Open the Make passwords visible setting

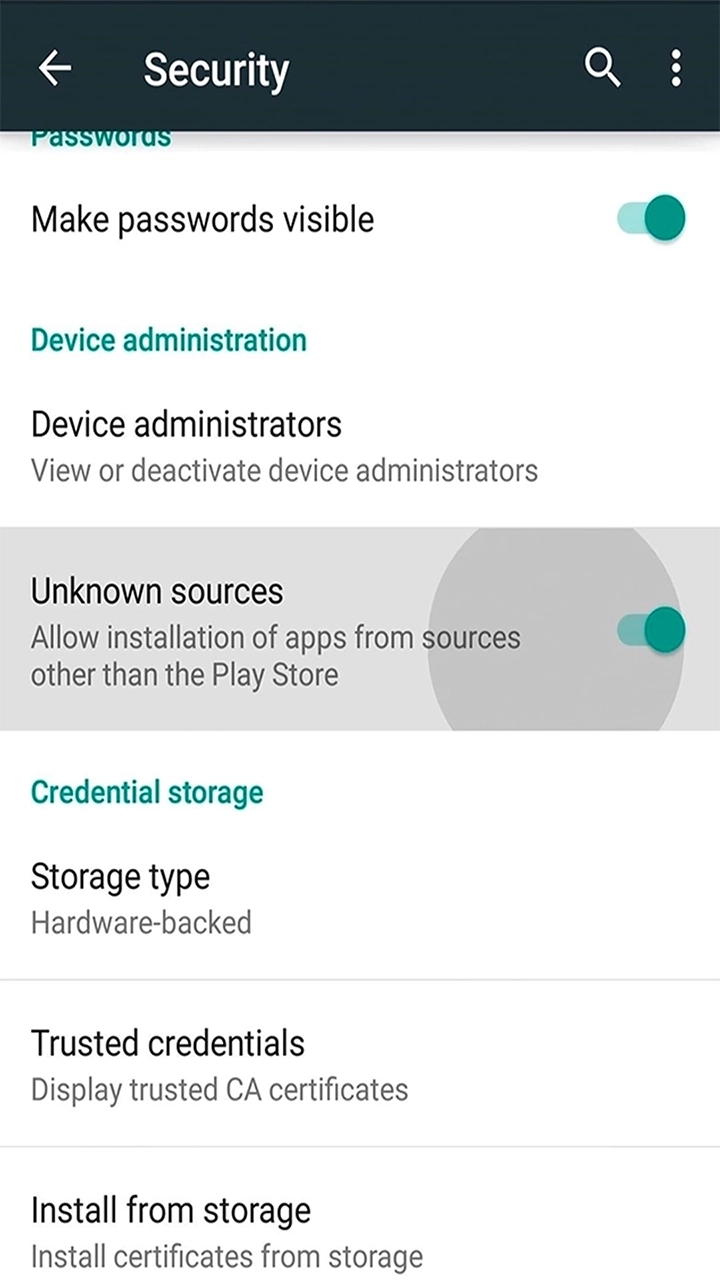[x=202, y=218]
